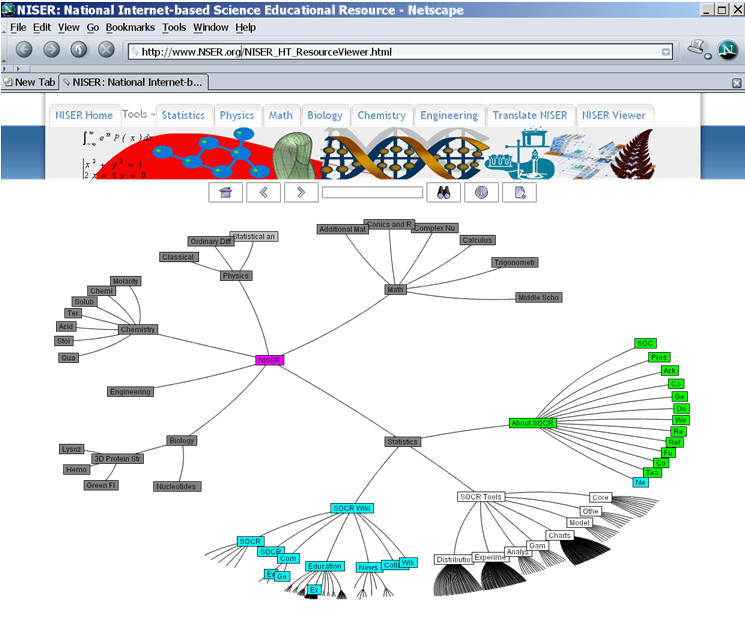This screenshot has width=745, height=617.
Task: Click the viewer search text field
Action: pyautogui.click(x=372, y=192)
